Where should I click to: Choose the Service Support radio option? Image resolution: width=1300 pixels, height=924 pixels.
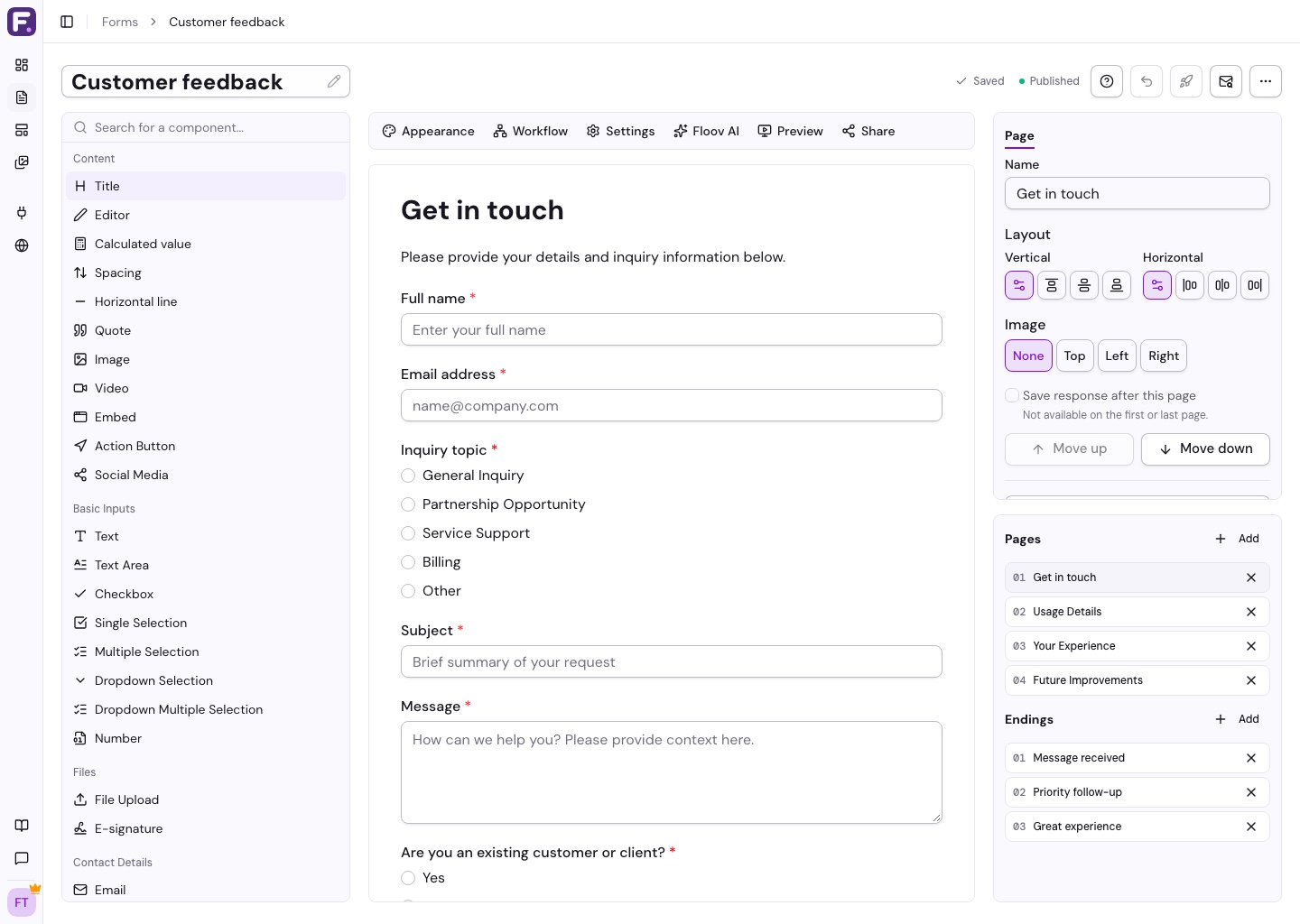tap(408, 533)
